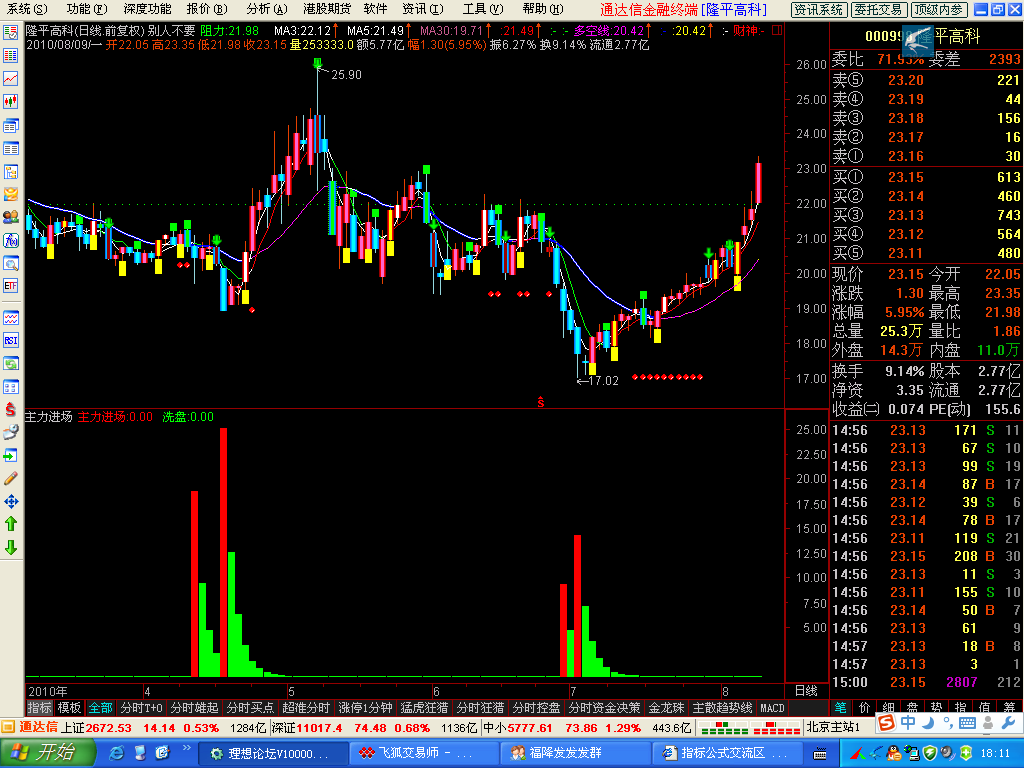Click the green shield tray icon with lightning
This screenshot has width=1024, height=768.
click(x=929, y=753)
